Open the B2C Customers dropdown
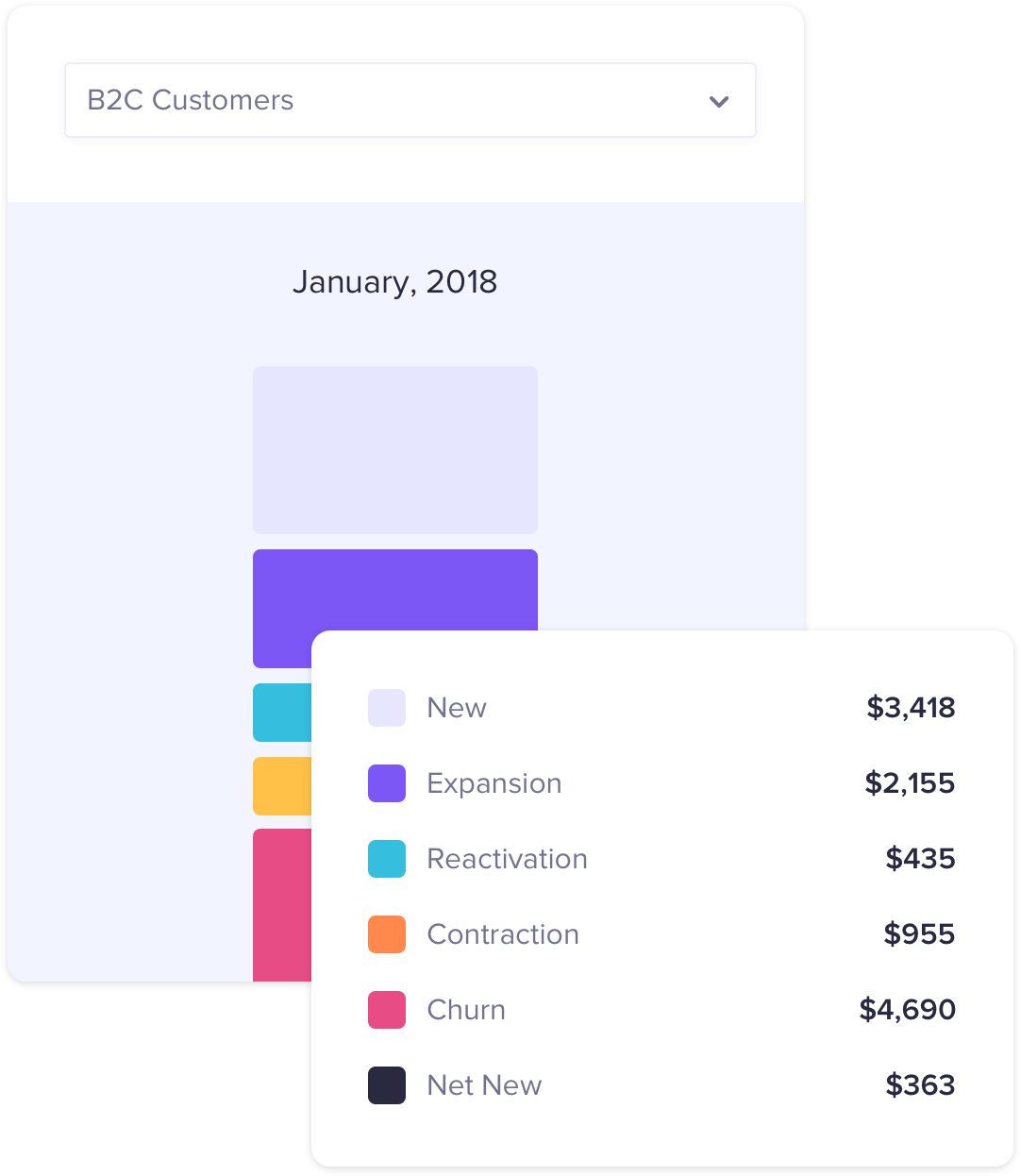 point(410,100)
